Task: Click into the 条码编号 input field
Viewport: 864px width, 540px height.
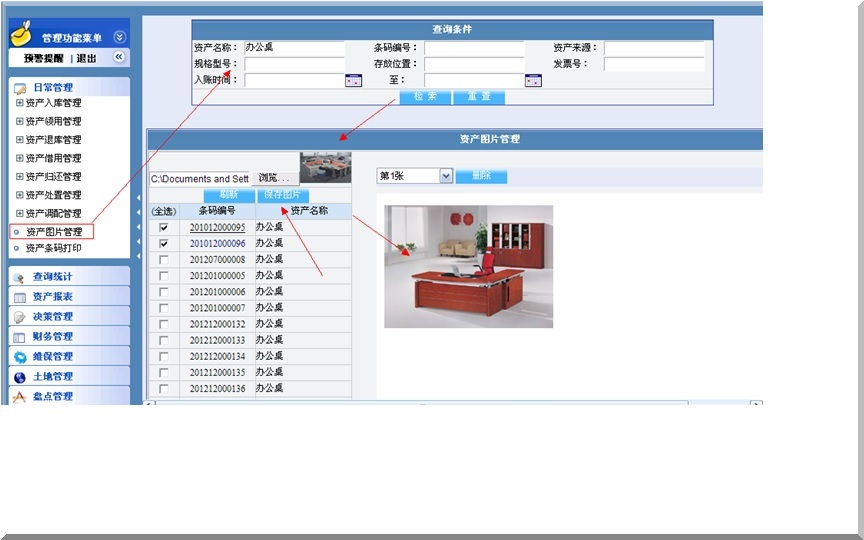Action: tap(474, 48)
